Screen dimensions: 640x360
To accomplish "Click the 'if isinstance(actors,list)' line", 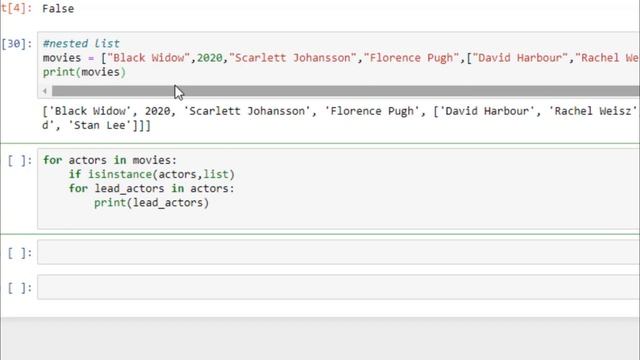I will 151,174.
